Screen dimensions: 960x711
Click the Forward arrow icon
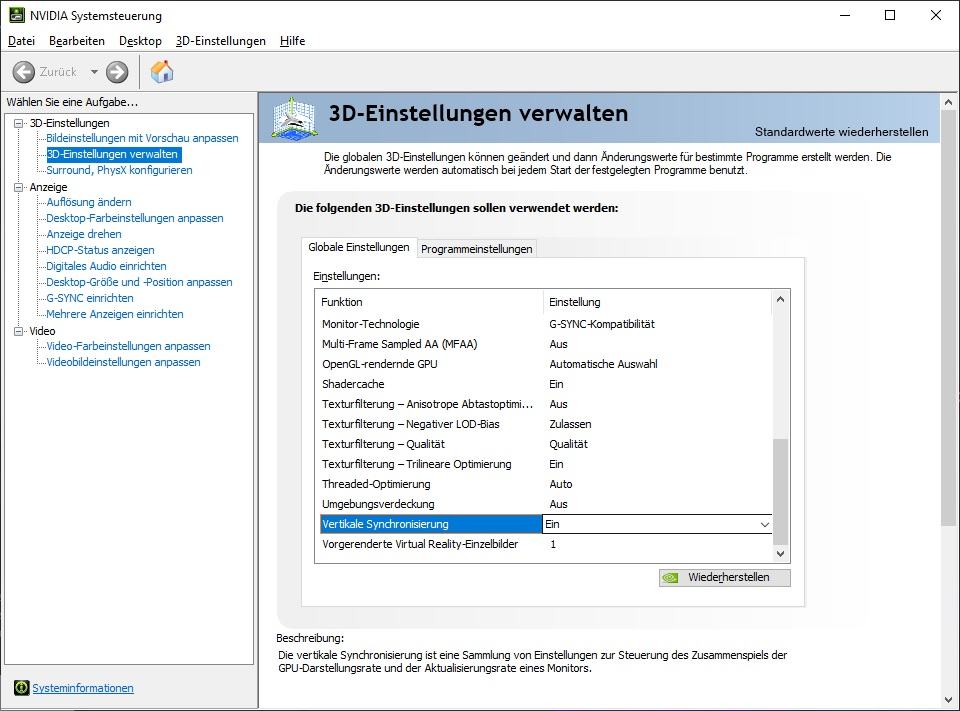[x=117, y=72]
